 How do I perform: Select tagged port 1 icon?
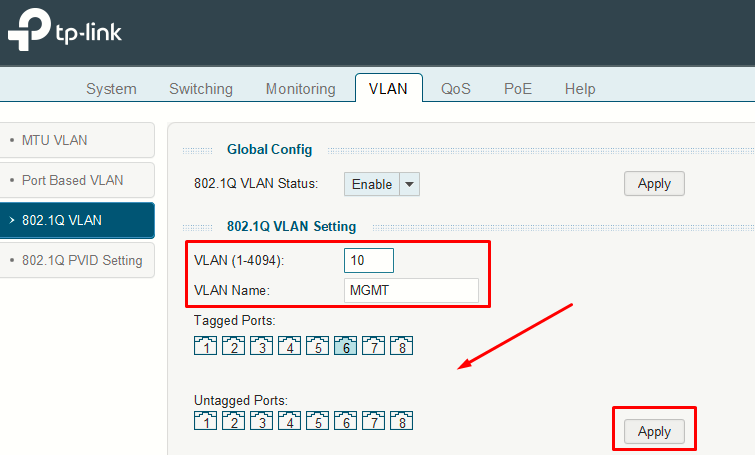point(206,345)
